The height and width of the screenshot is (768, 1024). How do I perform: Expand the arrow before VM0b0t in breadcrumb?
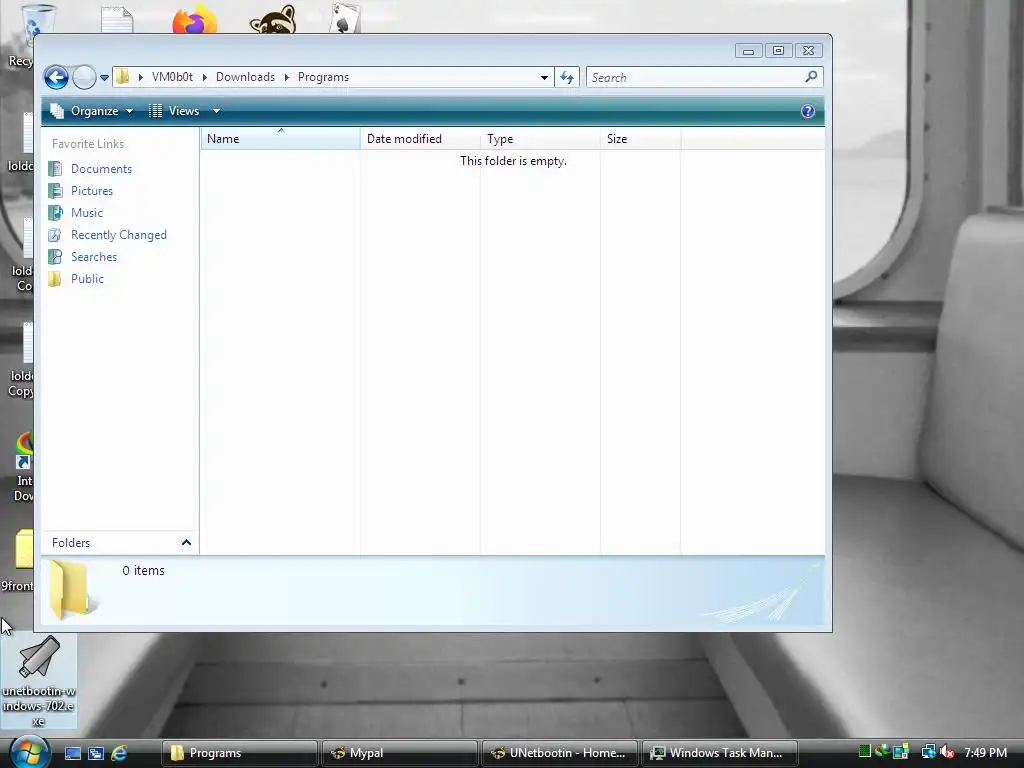click(140, 77)
